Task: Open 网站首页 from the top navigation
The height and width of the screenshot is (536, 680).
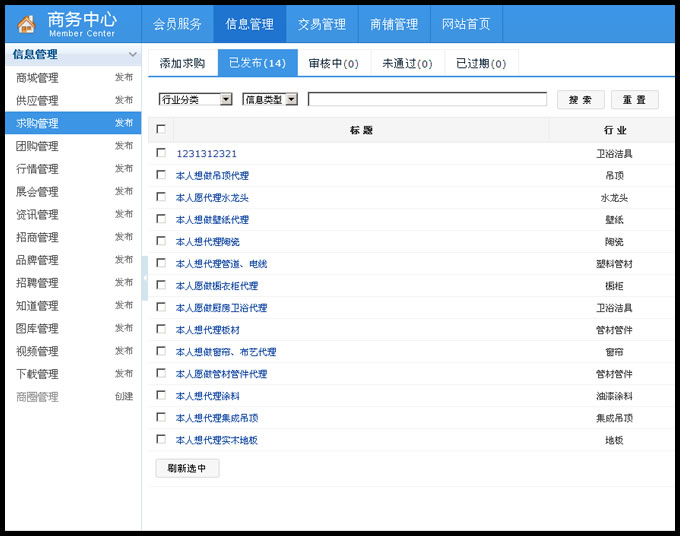Action: [x=466, y=24]
